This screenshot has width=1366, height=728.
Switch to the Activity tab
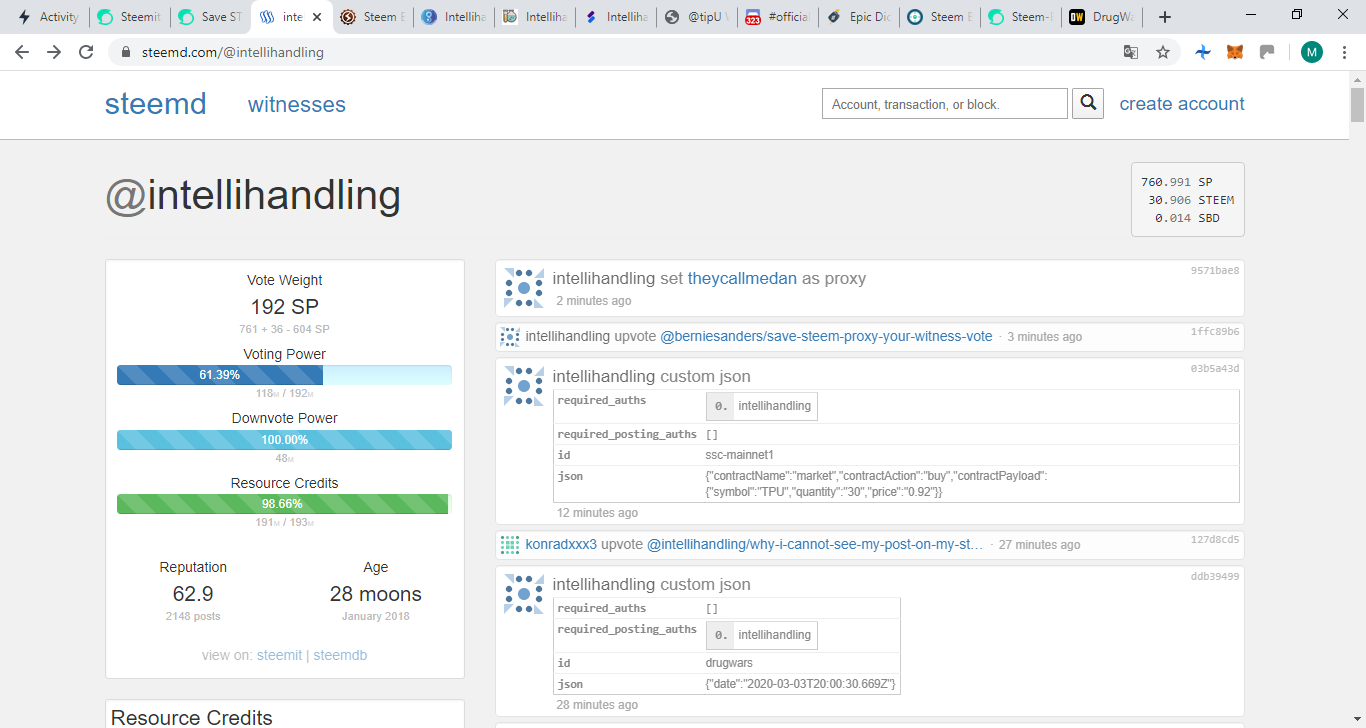coord(47,17)
